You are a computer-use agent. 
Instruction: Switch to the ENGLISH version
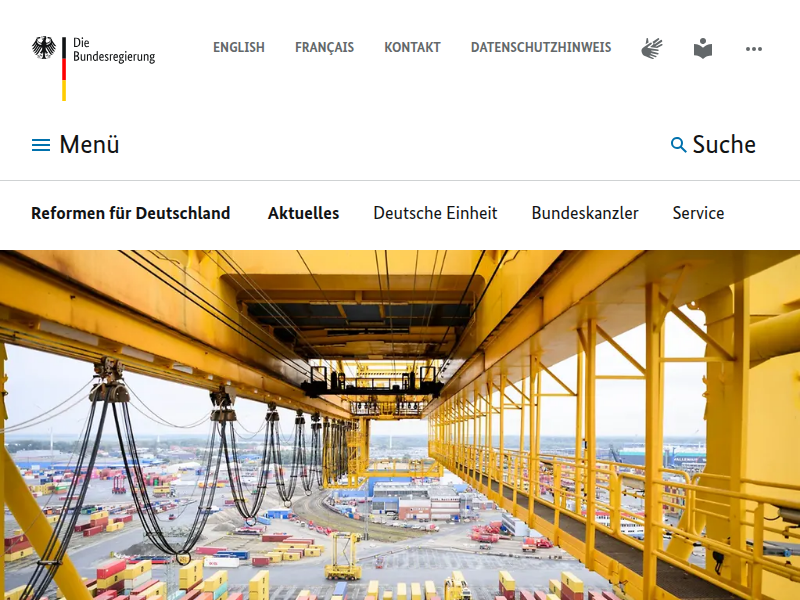point(239,47)
